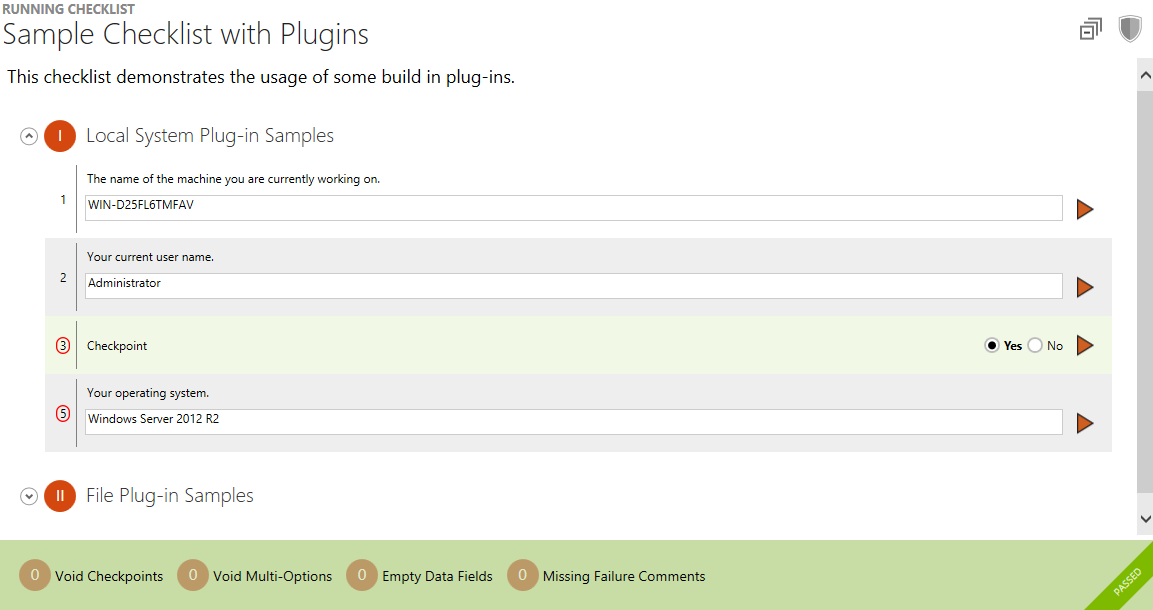The height and width of the screenshot is (610, 1153).
Task: Click the Roman numeral I section badge
Action: pyautogui.click(x=60, y=136)
